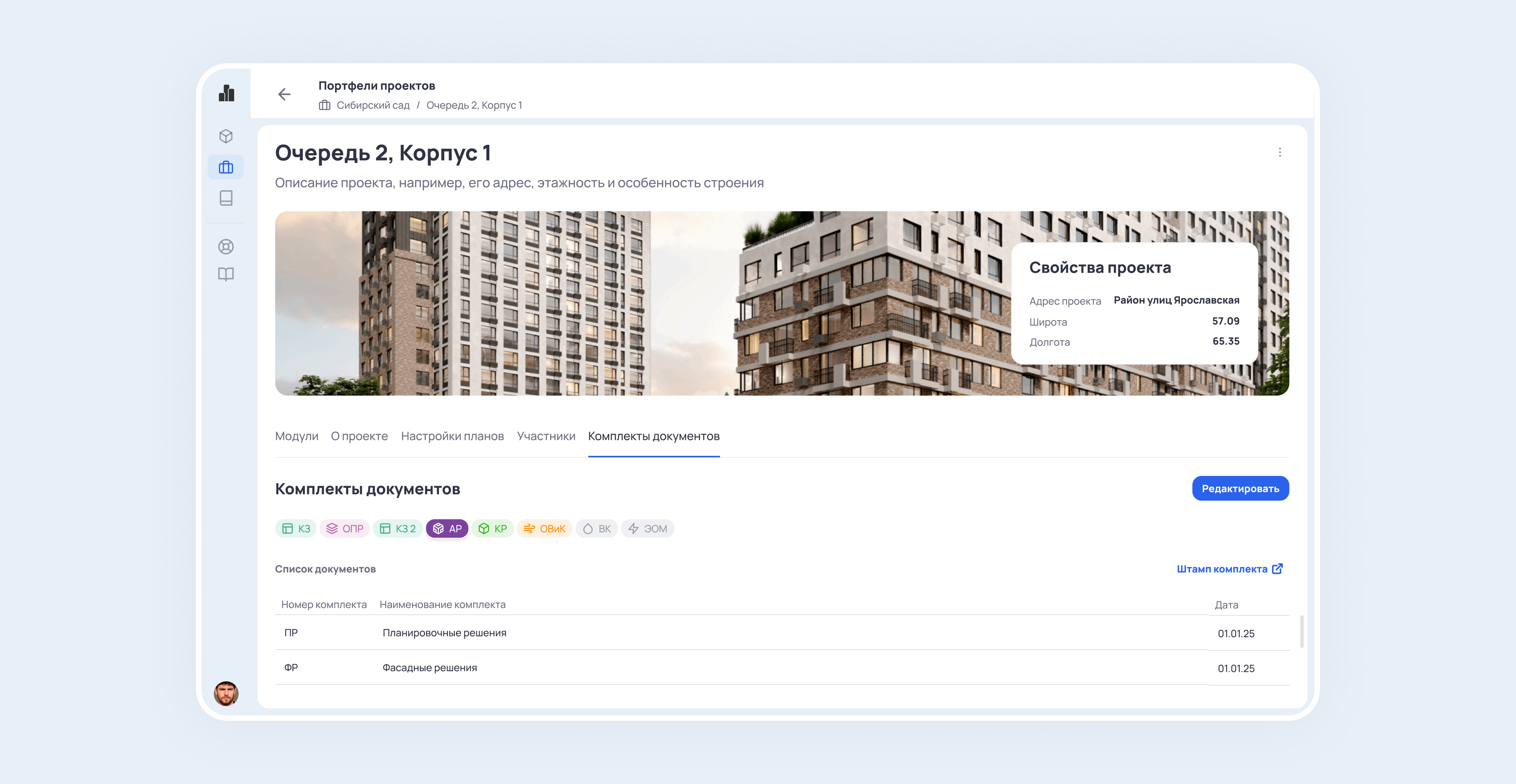The height and width of the screenshot is (784, 1516).
Task: Click the back arrow icon
Action: click(x=284, y=94)
